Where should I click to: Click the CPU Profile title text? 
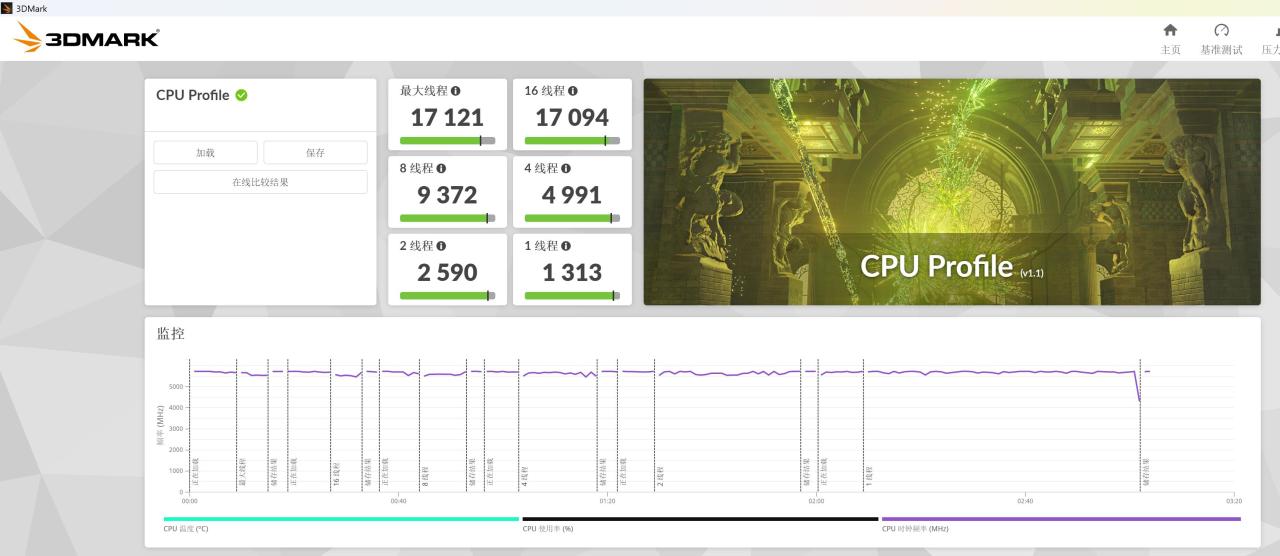click(193, 95)
